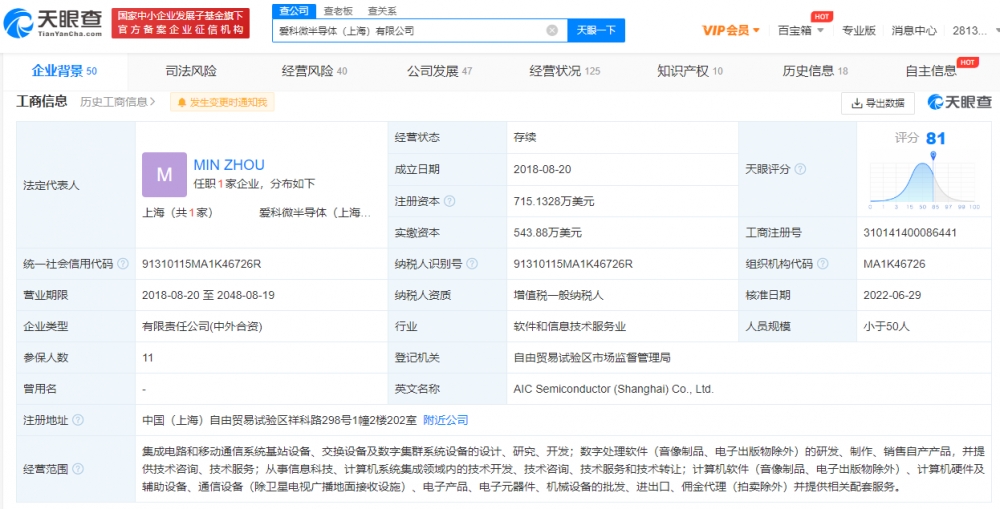Screen dimensions: 1000x509
Task: Select the 登记机关 value 自由贸易试验区市场监督管理局
Action: coord(592,358)
